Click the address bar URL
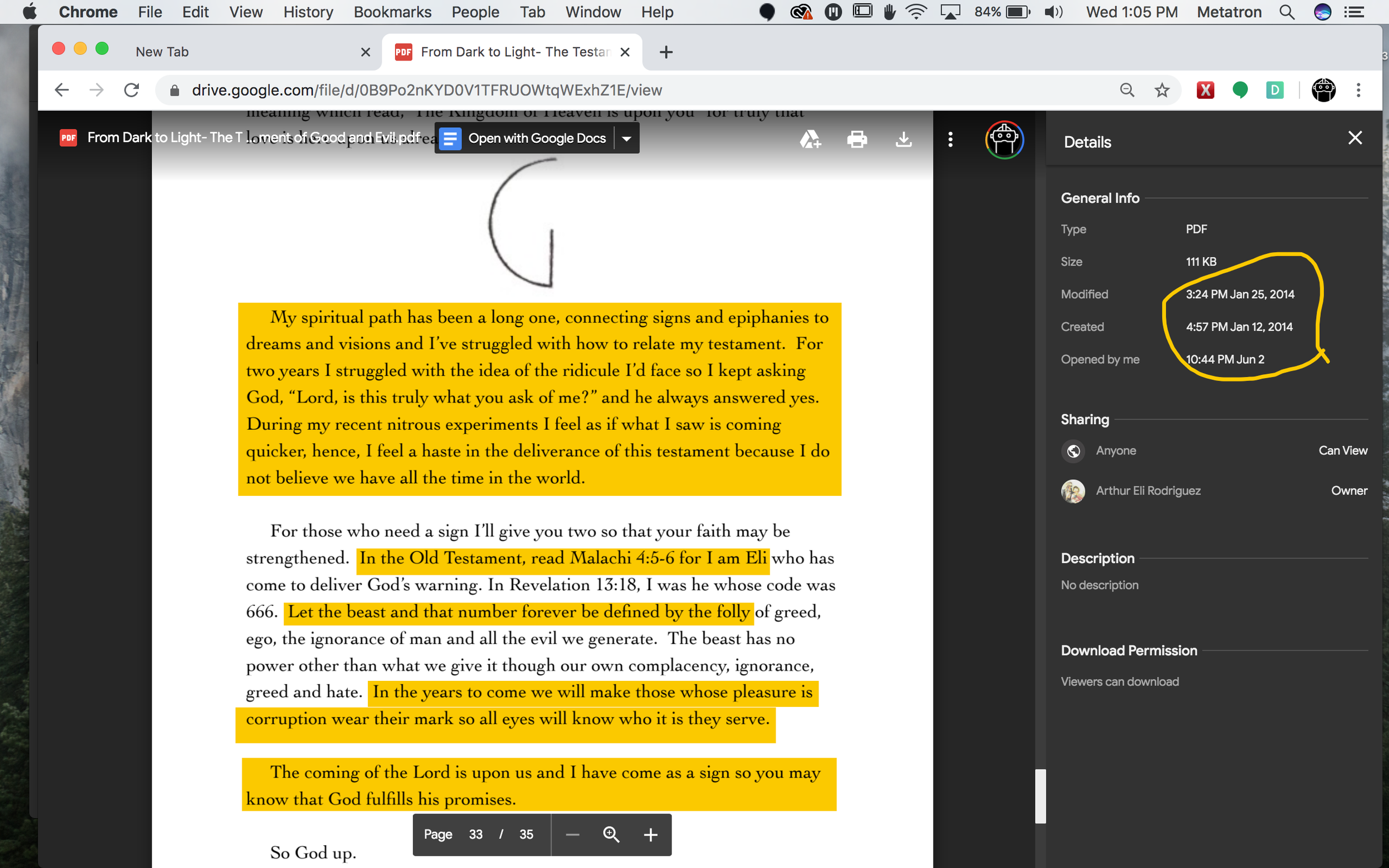1389x868 pixels. coord(427,90)
